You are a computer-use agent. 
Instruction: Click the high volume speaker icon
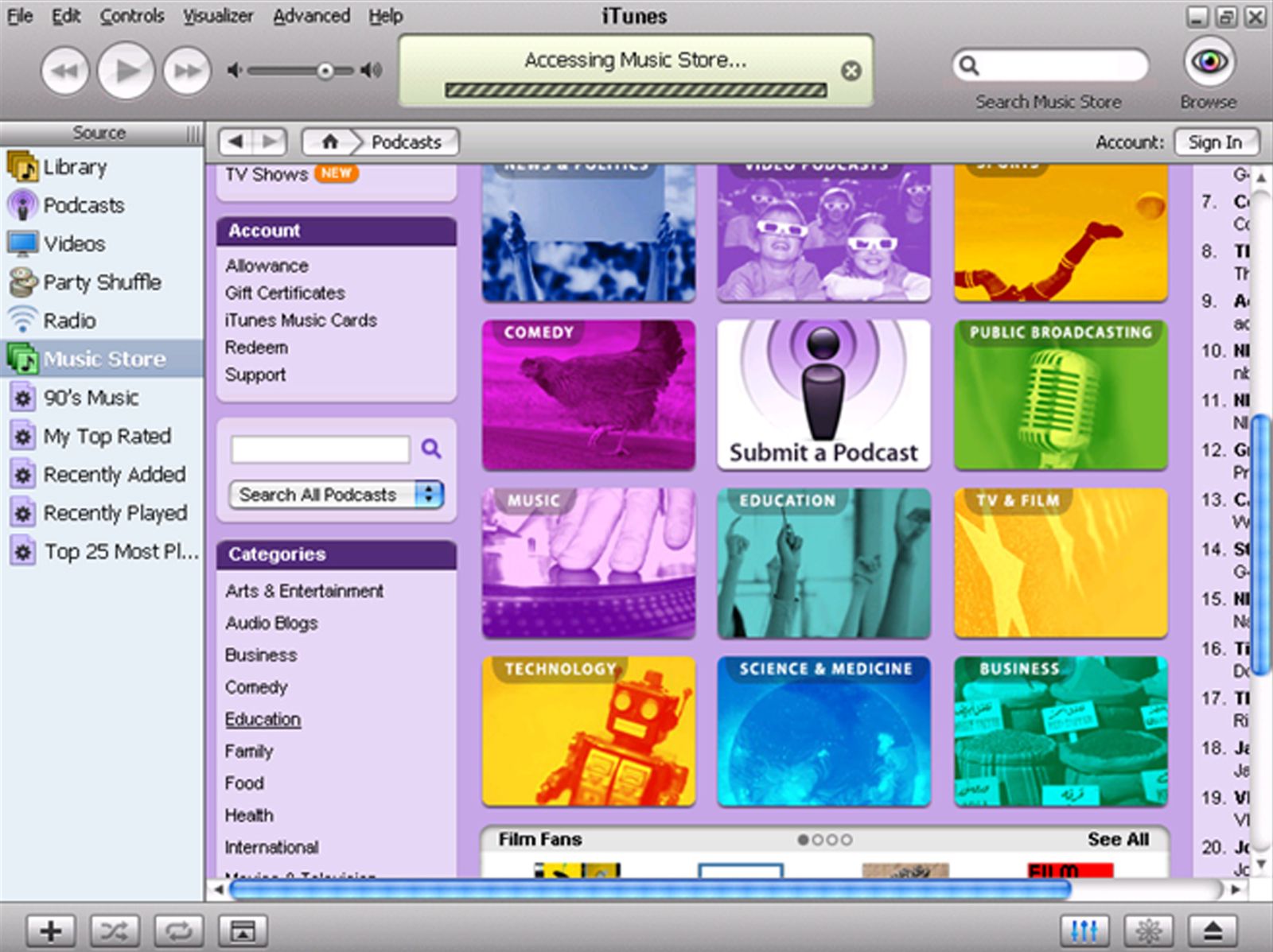click(371, 71)
